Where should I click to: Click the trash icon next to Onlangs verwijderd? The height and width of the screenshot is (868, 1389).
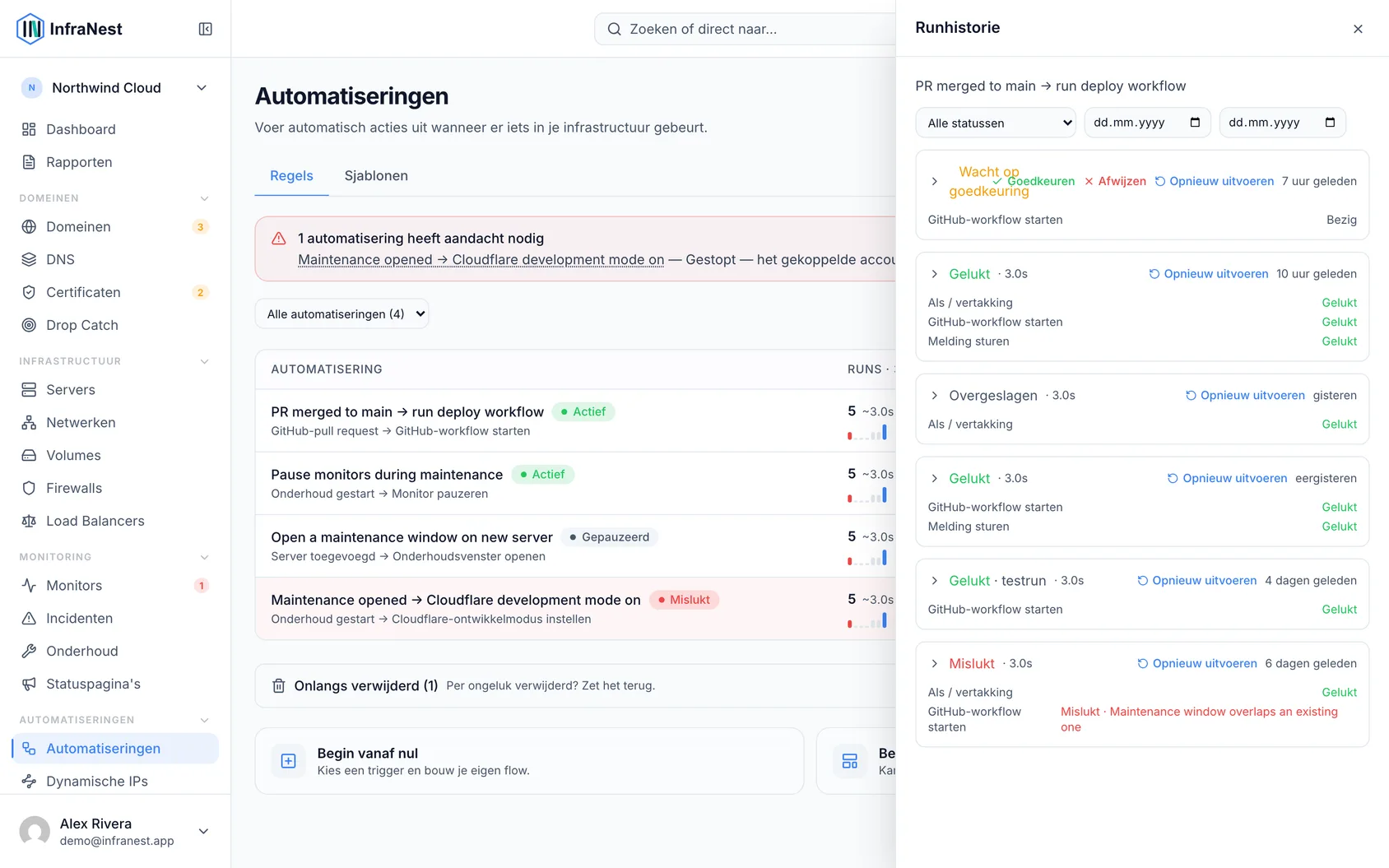point(279,685)
